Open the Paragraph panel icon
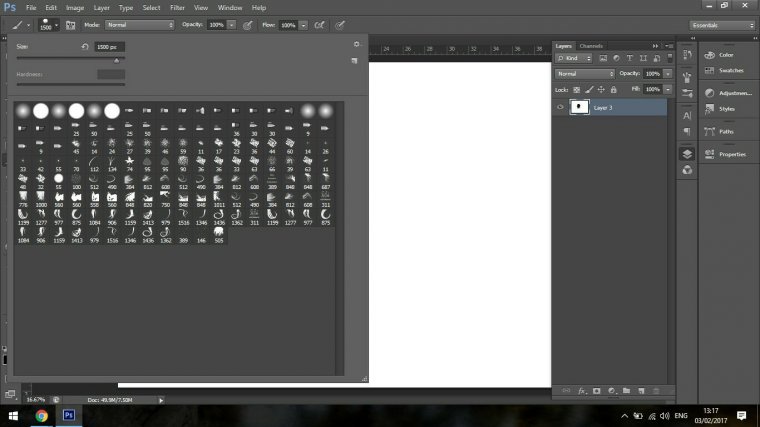Image resolution: width=760 pixels, height=427 pixels. tap(687, 131)
